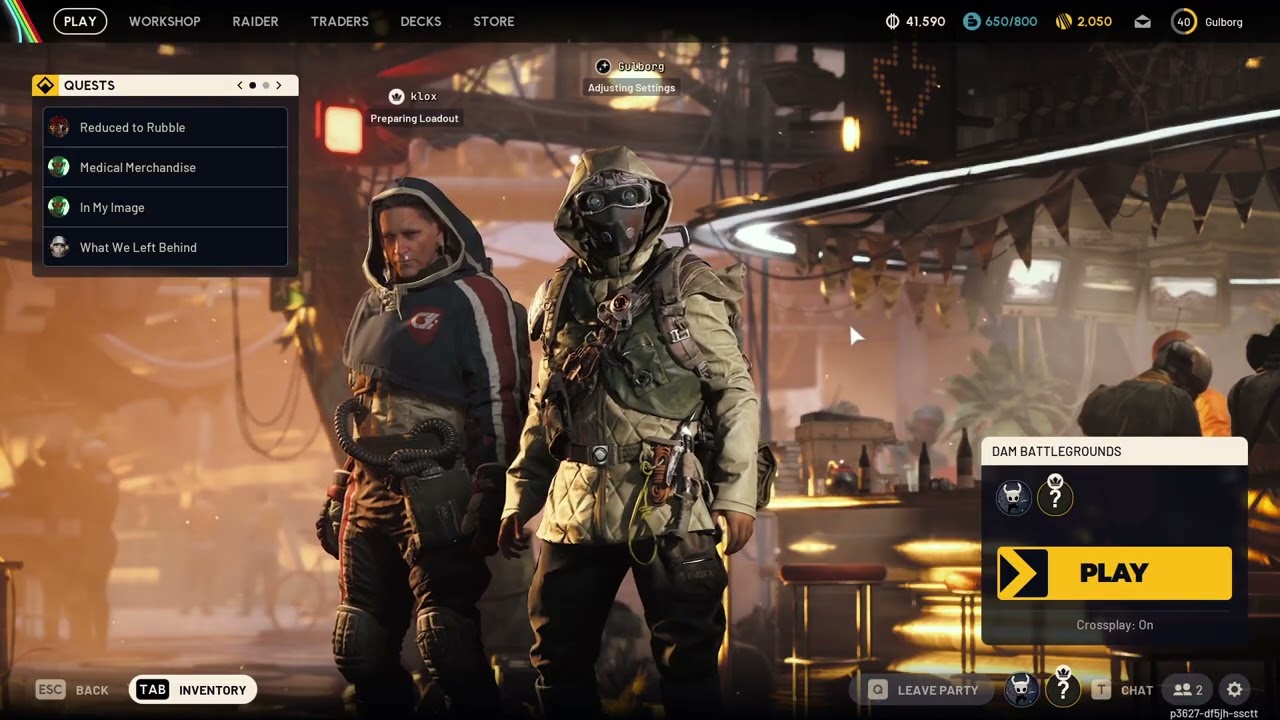Click the yellow Quests diamond icon
The width and height of the screenshot is (1280, 720).
pos(45,85)
